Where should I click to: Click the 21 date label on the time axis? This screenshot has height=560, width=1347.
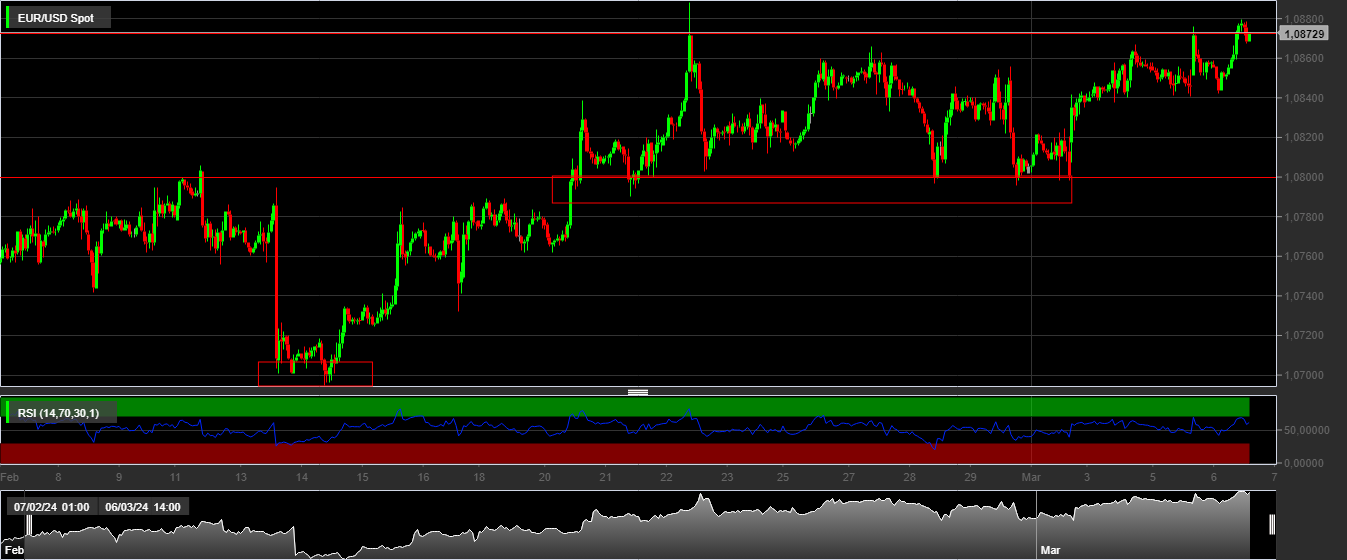(x=605, y=477)
